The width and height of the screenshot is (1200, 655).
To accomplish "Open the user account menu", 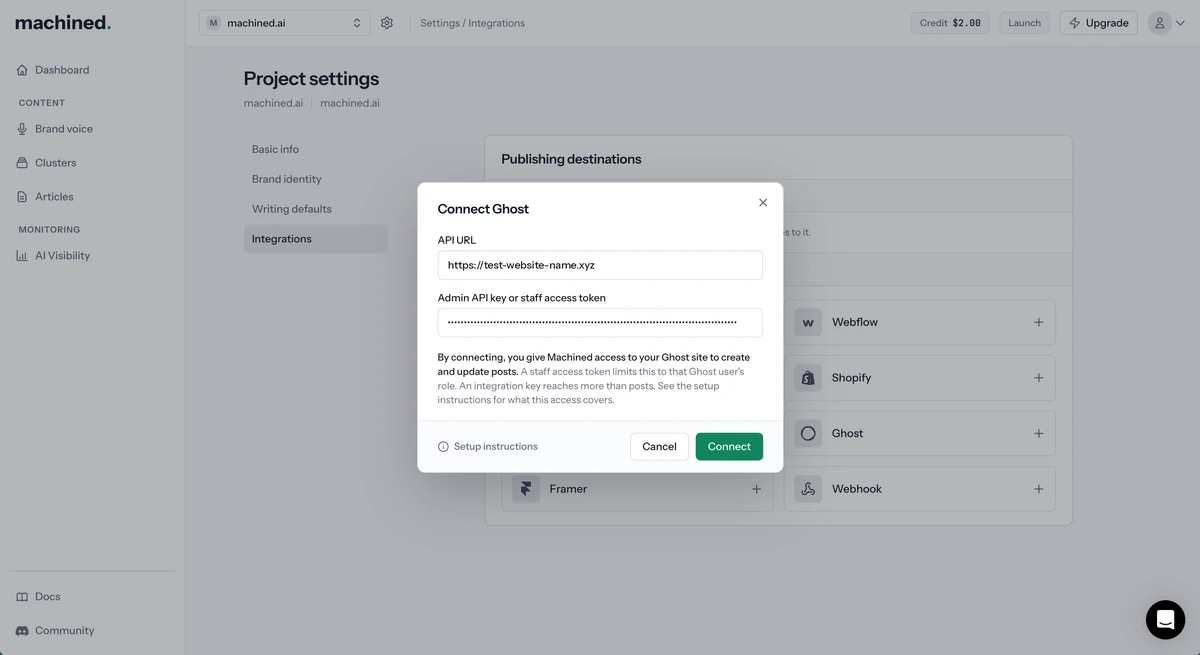I will click(x=1166, y=23).
